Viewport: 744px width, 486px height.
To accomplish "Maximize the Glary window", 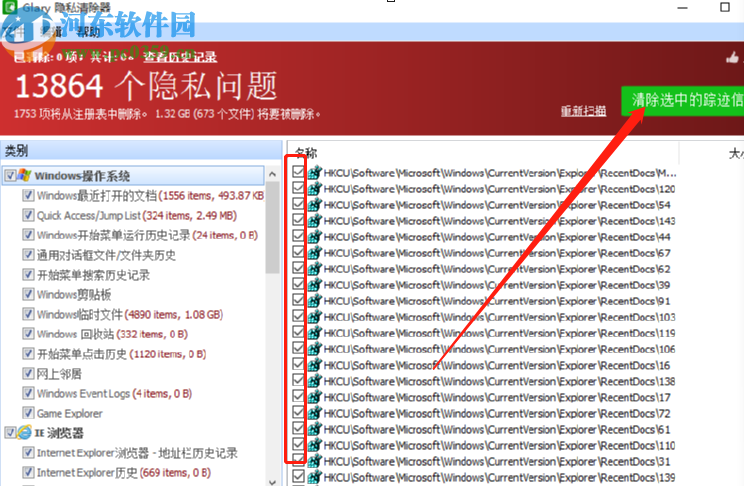I will tap(725, 7).
